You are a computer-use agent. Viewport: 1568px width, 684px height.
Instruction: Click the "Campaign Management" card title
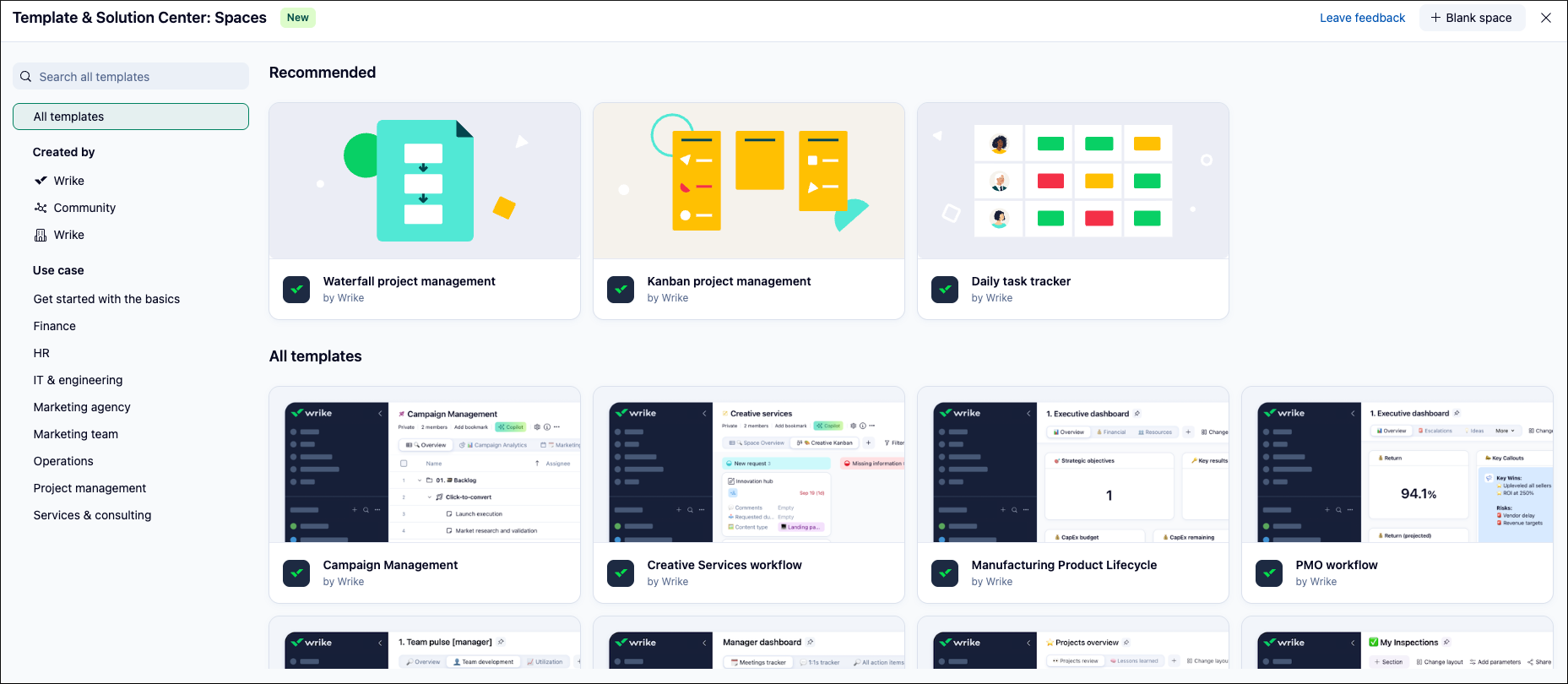pyautogui.click(x=390, y=565)
